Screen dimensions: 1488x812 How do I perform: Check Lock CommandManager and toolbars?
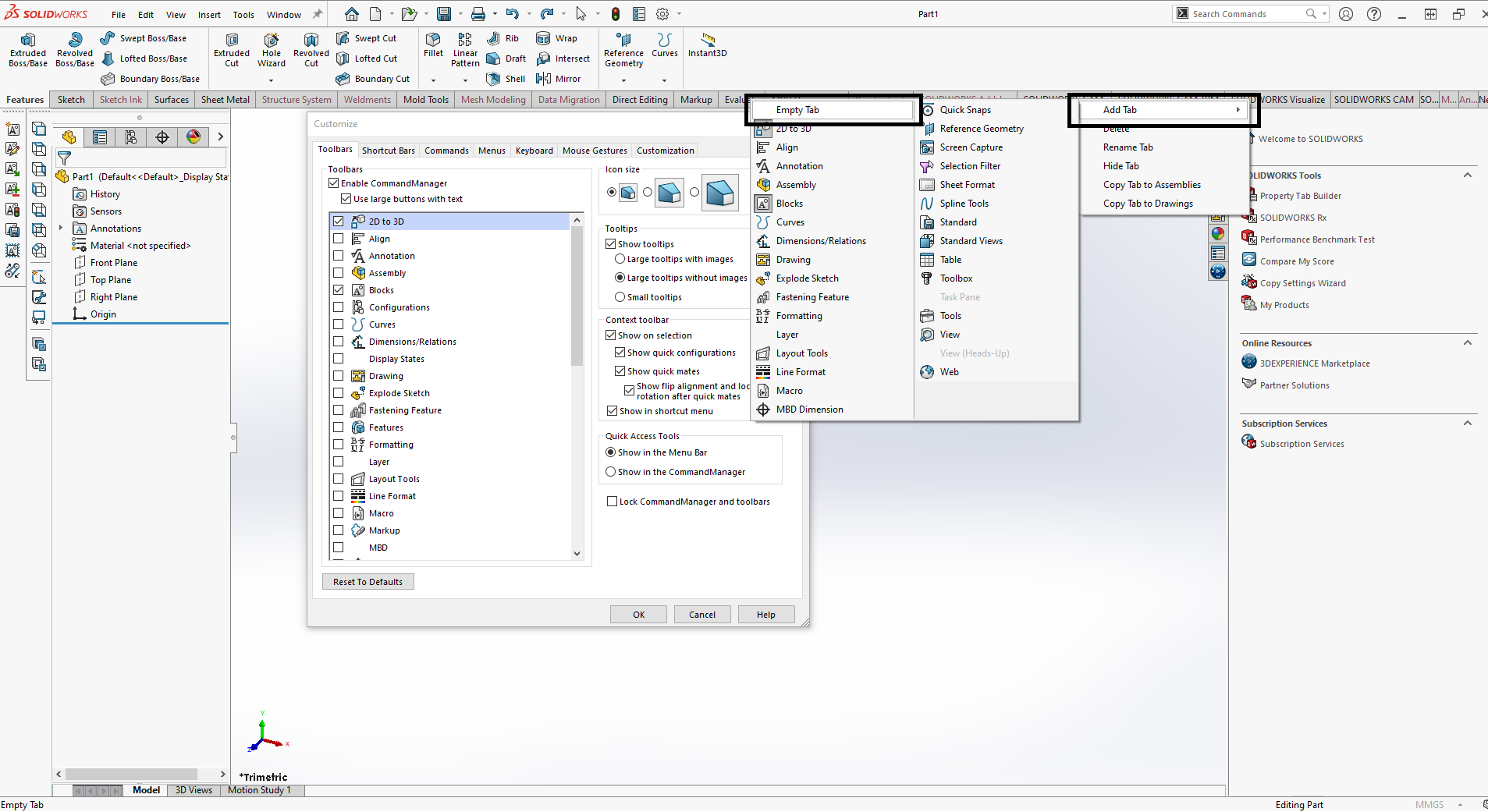pos(613,502)
